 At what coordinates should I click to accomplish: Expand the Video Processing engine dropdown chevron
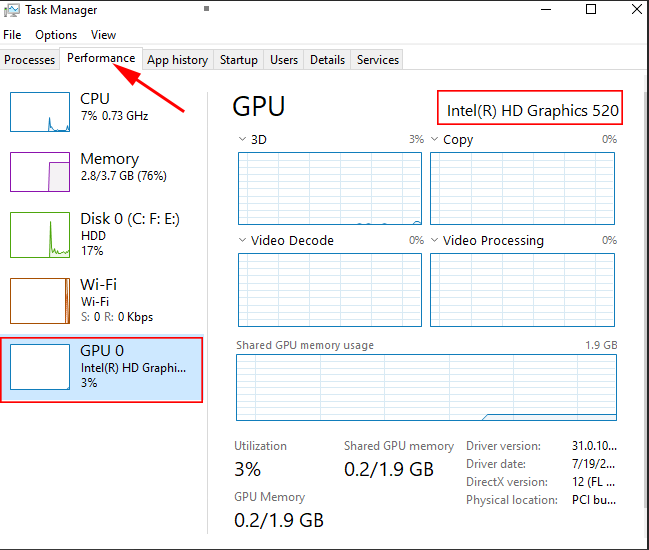(434, 240)
